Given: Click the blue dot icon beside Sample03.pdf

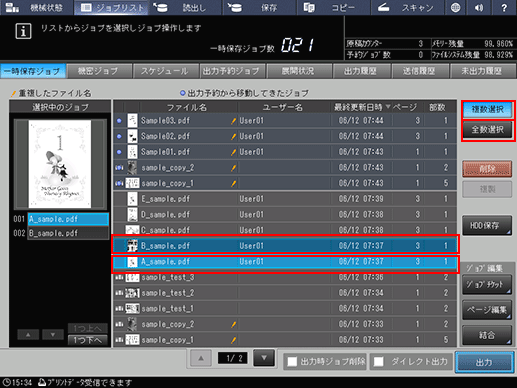Looking at the screenshot, I should pyautogui.click(x=119, y=121).
